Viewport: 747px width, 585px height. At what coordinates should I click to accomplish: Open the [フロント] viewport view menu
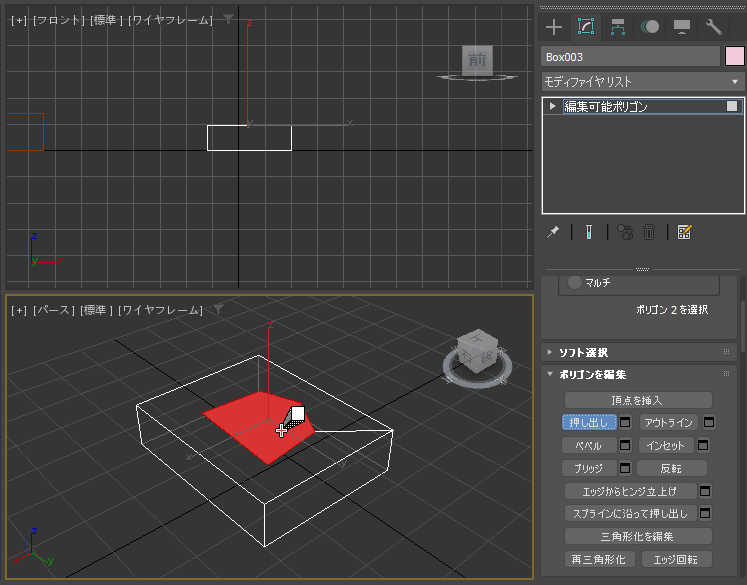[x=59, y=20]
